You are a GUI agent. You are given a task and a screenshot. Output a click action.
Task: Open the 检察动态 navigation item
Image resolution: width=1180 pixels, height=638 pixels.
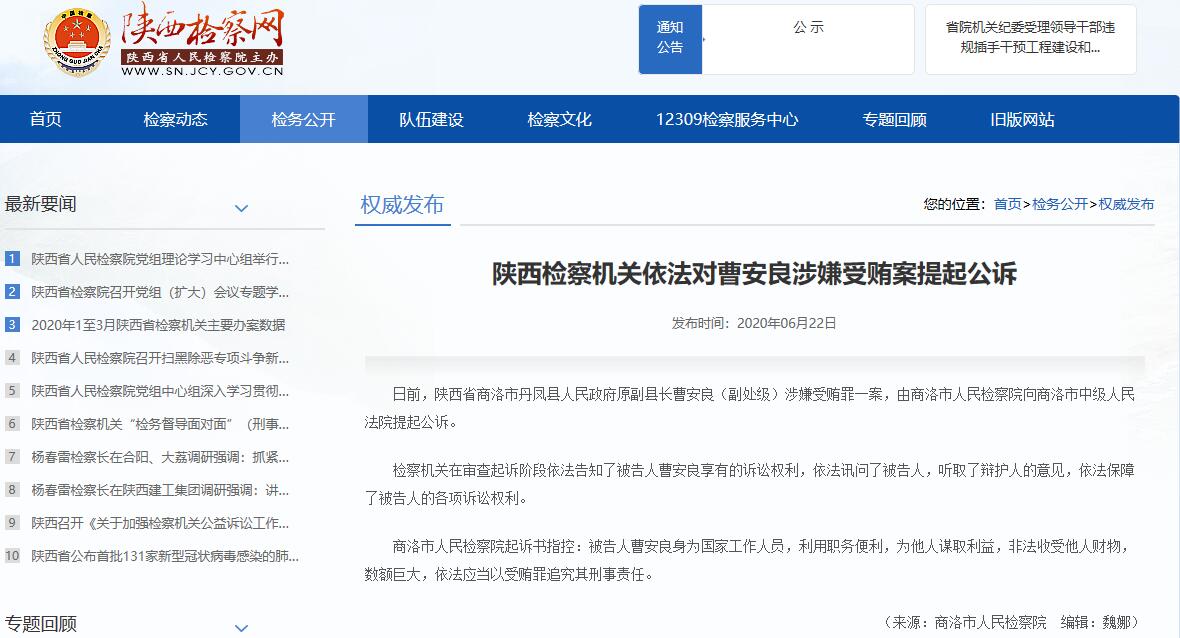[176, 120]
